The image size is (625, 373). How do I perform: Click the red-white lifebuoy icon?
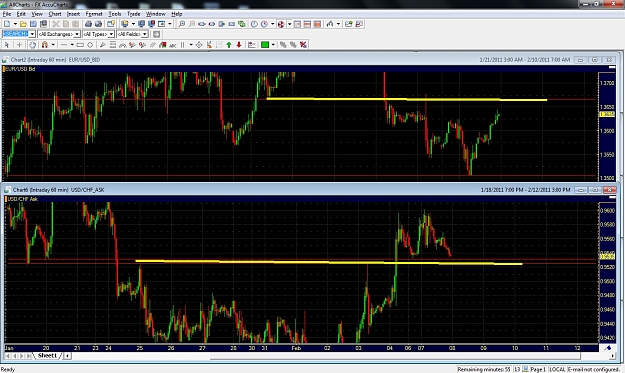[281, 24]
